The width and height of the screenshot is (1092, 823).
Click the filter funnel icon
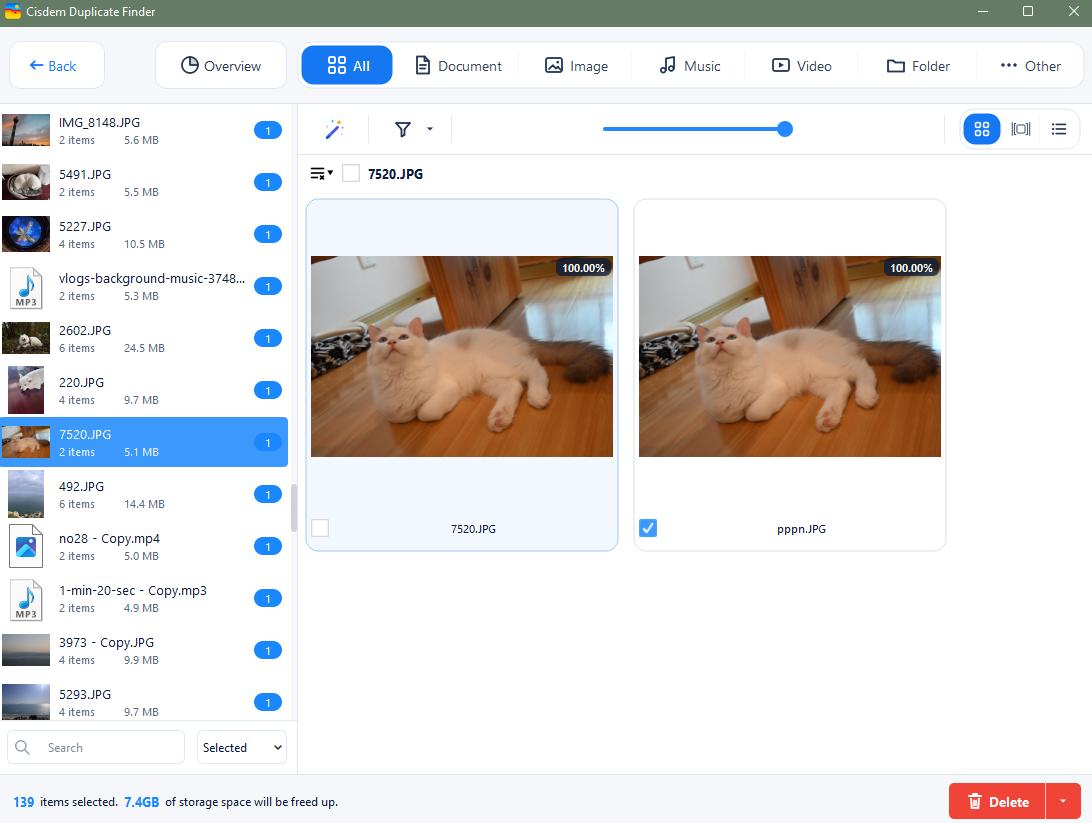pos(403,130)
